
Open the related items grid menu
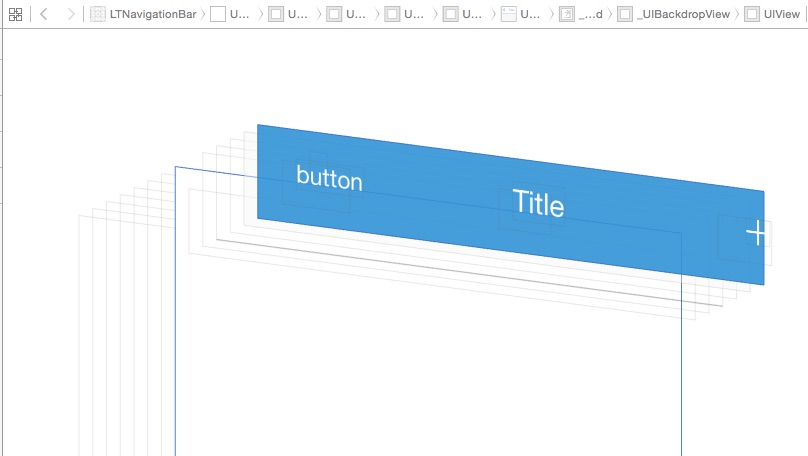[15, 14]
